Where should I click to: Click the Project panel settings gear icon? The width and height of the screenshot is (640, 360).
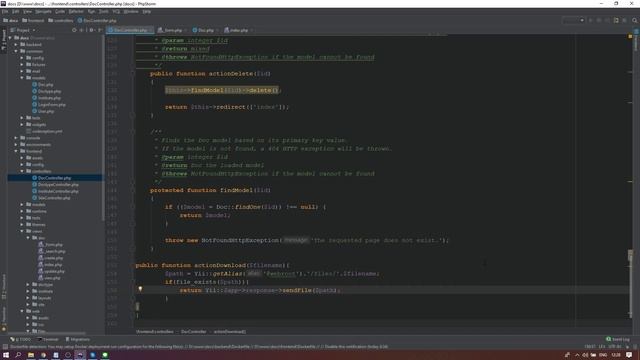91,30
